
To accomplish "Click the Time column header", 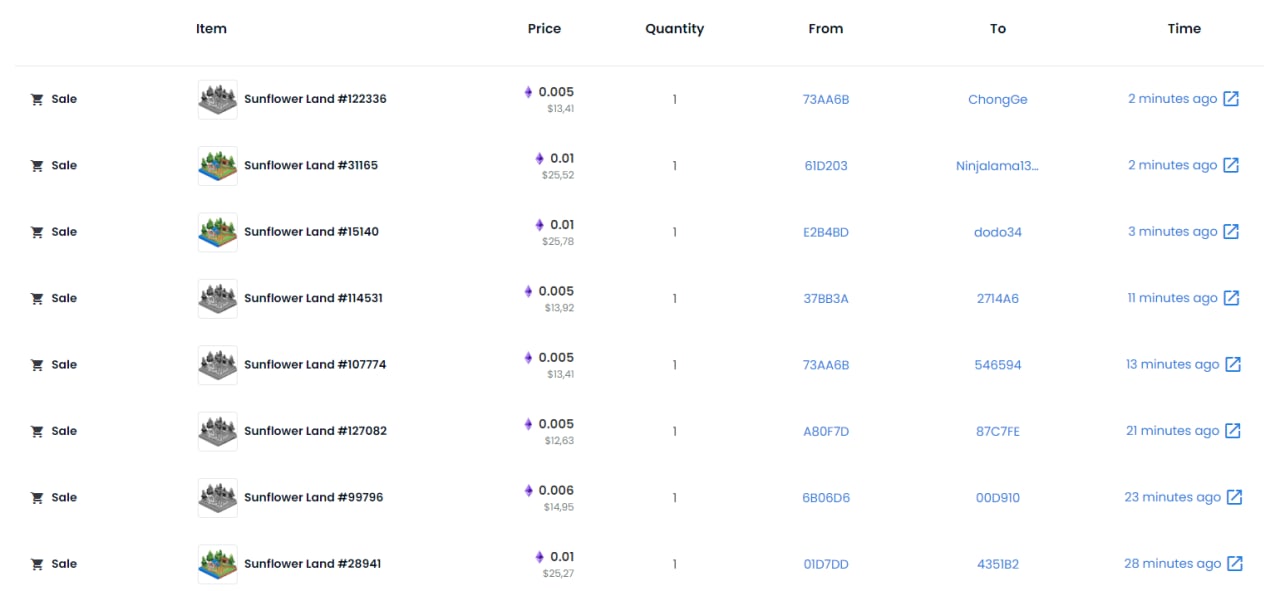I will tap(1183, 29).
